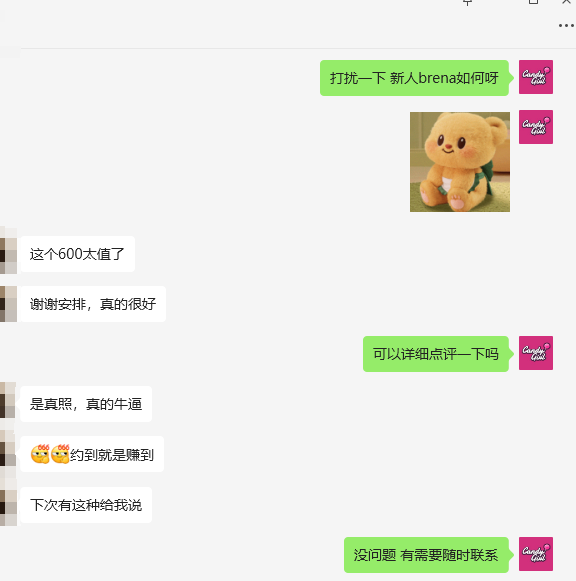Click contact avatar beside 谢谢安排 message
The height and width of the screenshot is (581, 576).
click(x=8, y=304)
